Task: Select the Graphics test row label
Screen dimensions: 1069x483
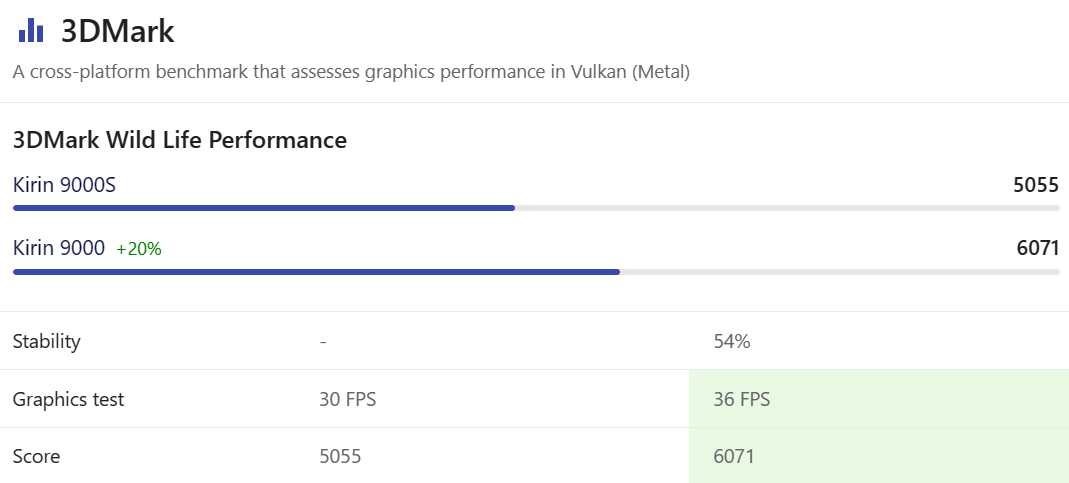Action: coord(68,399)
